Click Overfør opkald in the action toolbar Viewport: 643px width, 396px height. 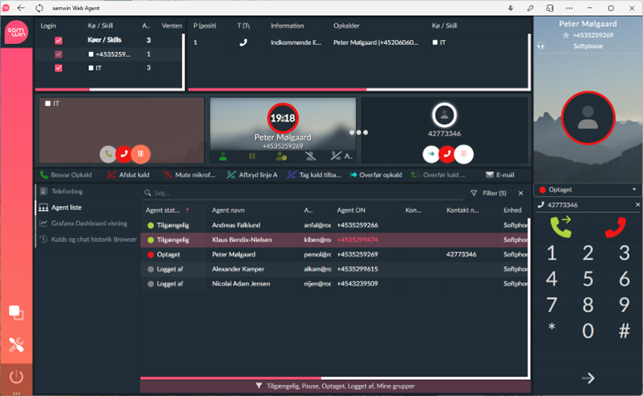(x=376, y=175)
